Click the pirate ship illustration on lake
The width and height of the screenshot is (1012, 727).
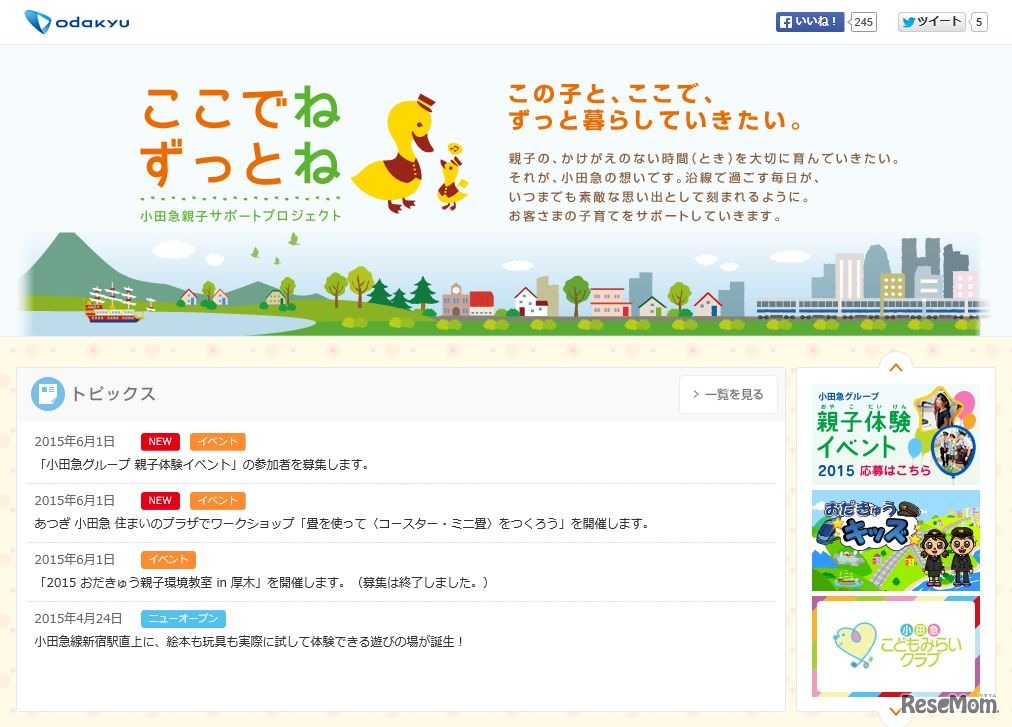pos(117,303)
